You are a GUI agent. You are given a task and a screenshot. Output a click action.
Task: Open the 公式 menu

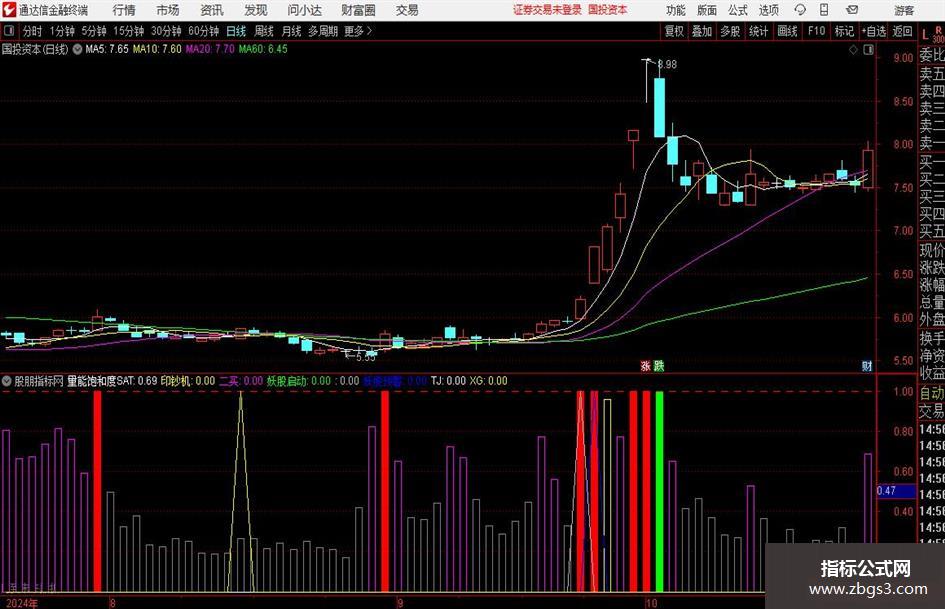737,10
